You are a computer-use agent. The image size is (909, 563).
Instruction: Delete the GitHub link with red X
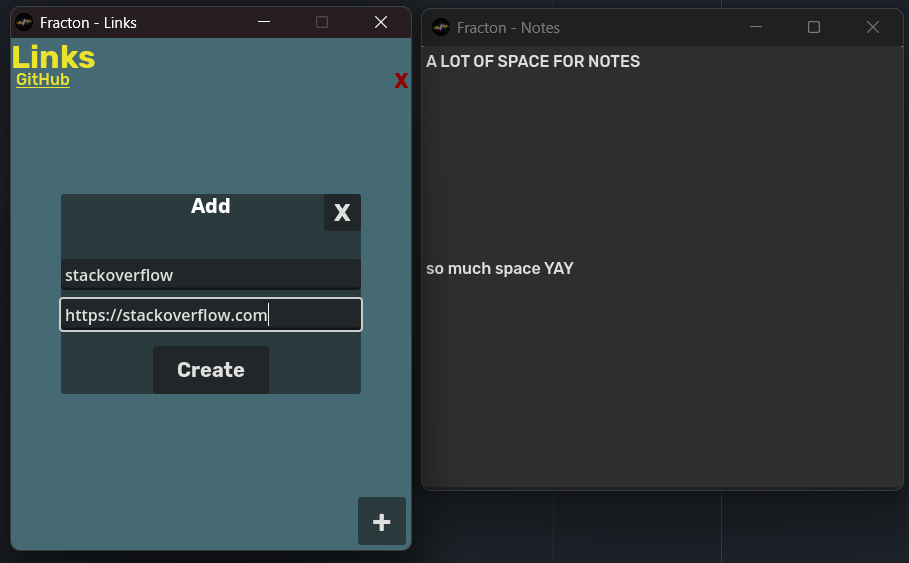(401, 81)
